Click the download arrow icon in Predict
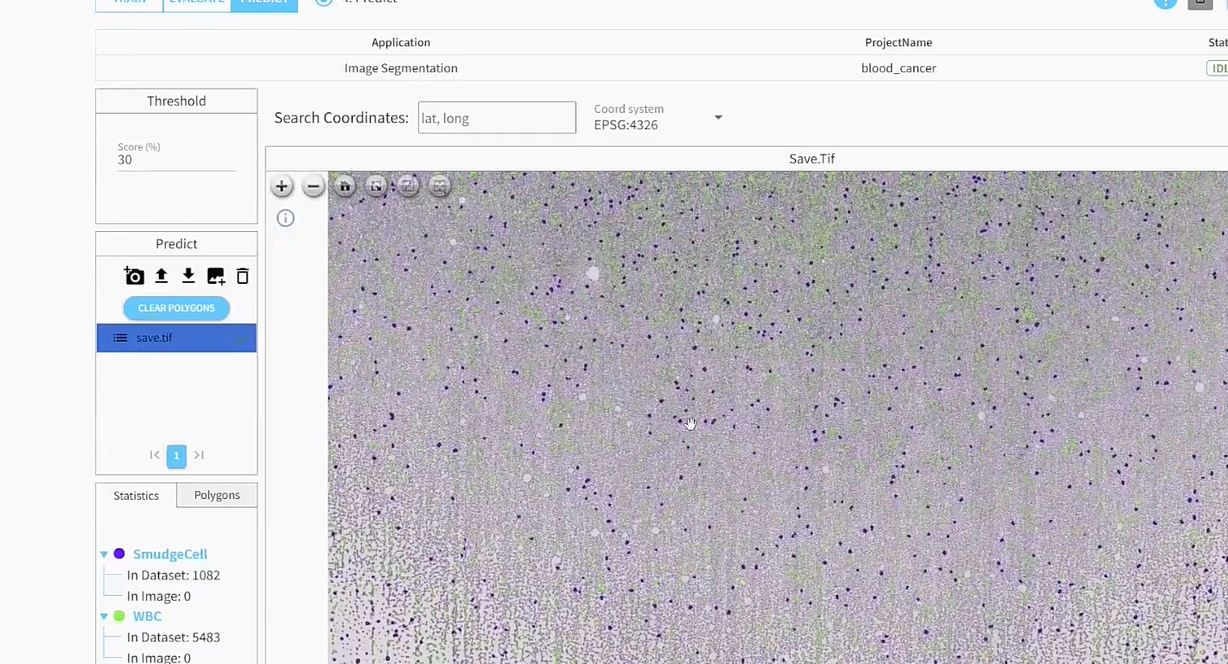The width and height of the screenshot is (1228, 664). click(188, 276)
